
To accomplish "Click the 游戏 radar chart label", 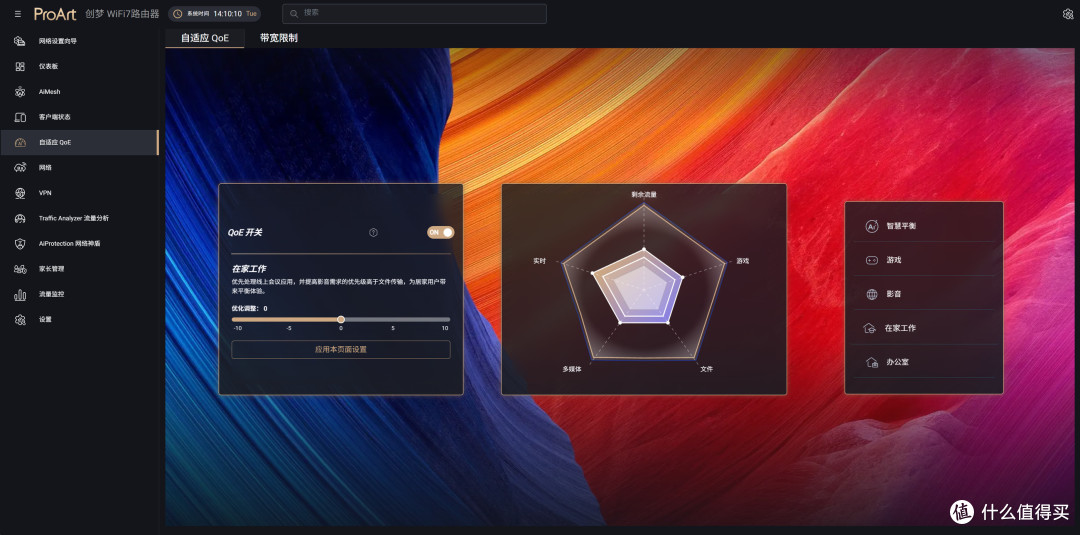I will (x=742, y=262).
